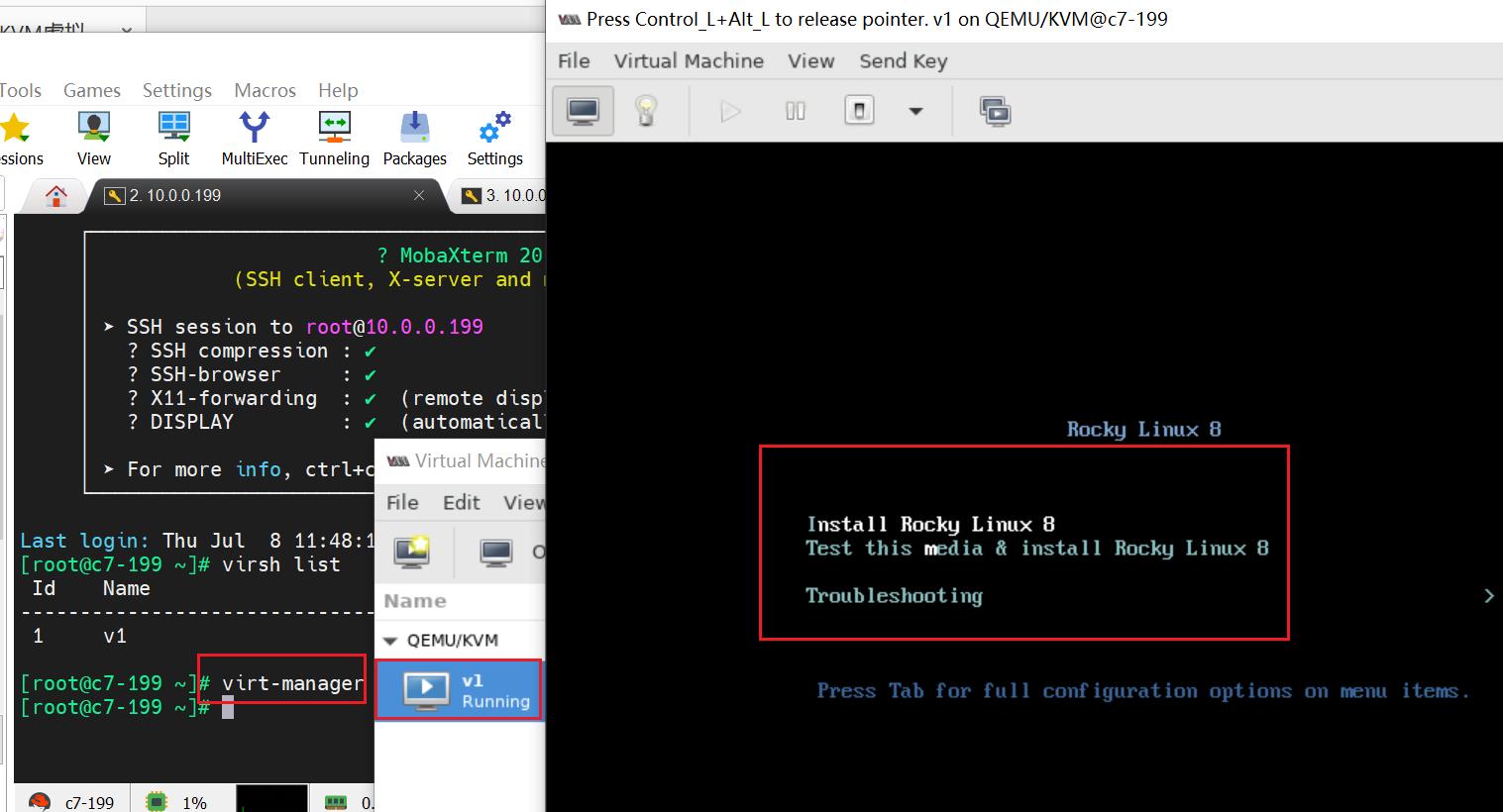
Task: Click the virt-manager command text in the terminal
Action: [x=292, y=683]
